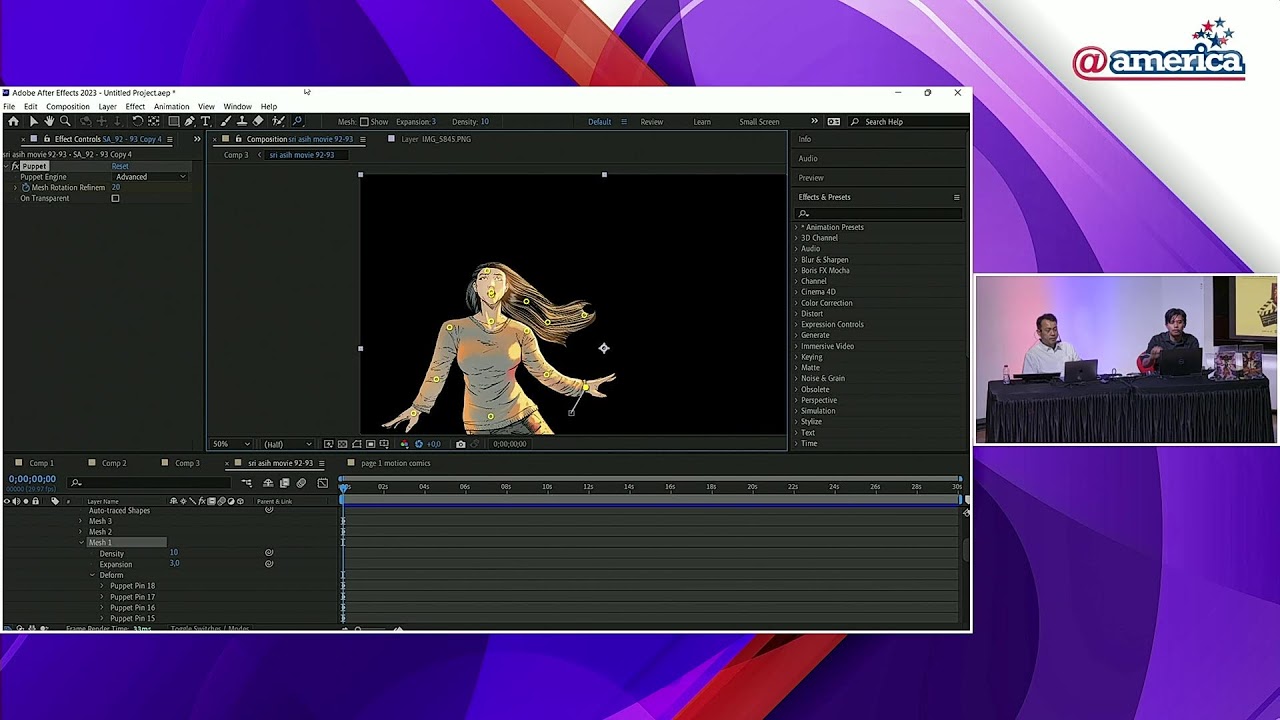Open composition mini-flowchart icon in timeline

point(247,483)
